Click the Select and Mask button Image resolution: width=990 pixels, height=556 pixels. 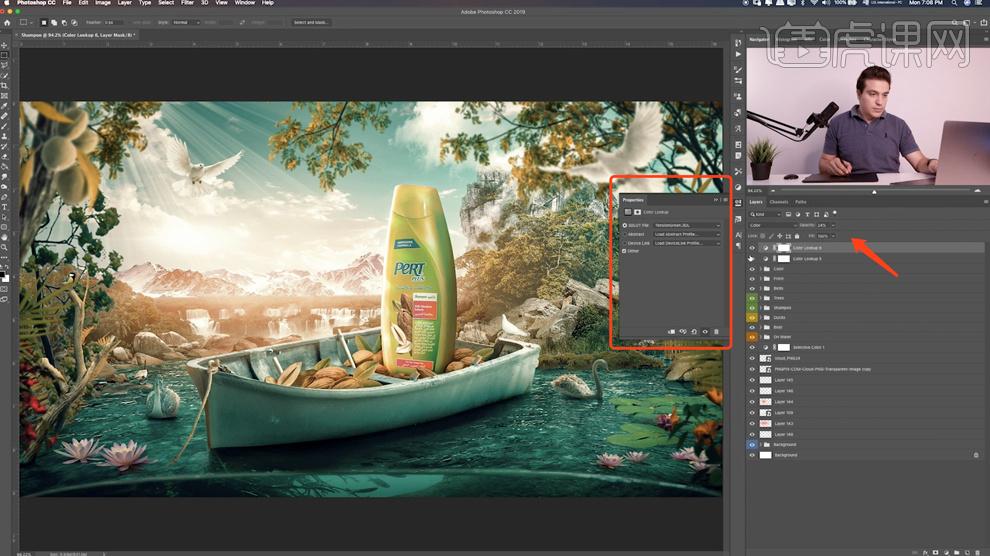coord(311,22)
